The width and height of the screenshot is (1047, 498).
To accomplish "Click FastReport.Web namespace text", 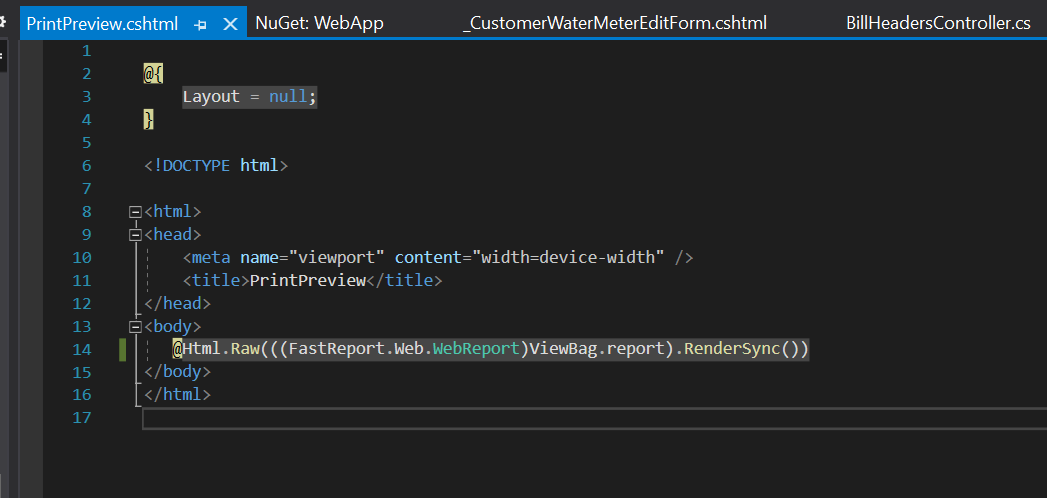I will [357, 349].
